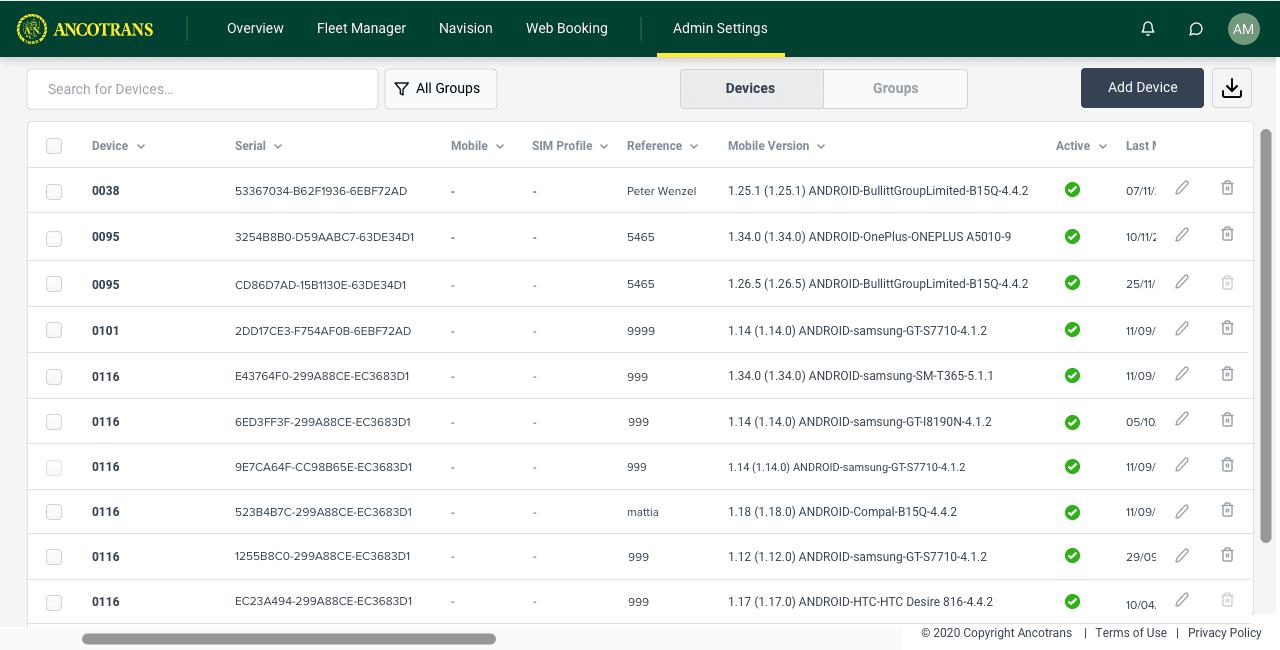Open the Web Booking menu
This screenshot has width=1280, height=650.
tap(567, 28)
